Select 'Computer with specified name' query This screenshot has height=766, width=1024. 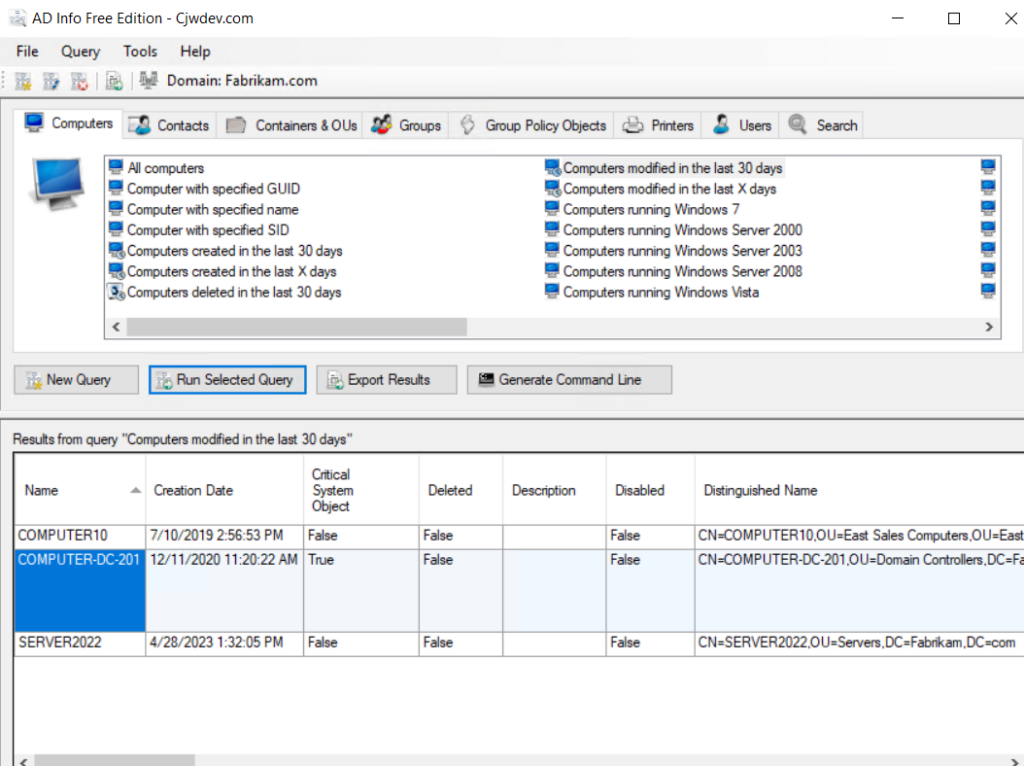[x=204, y=210]
